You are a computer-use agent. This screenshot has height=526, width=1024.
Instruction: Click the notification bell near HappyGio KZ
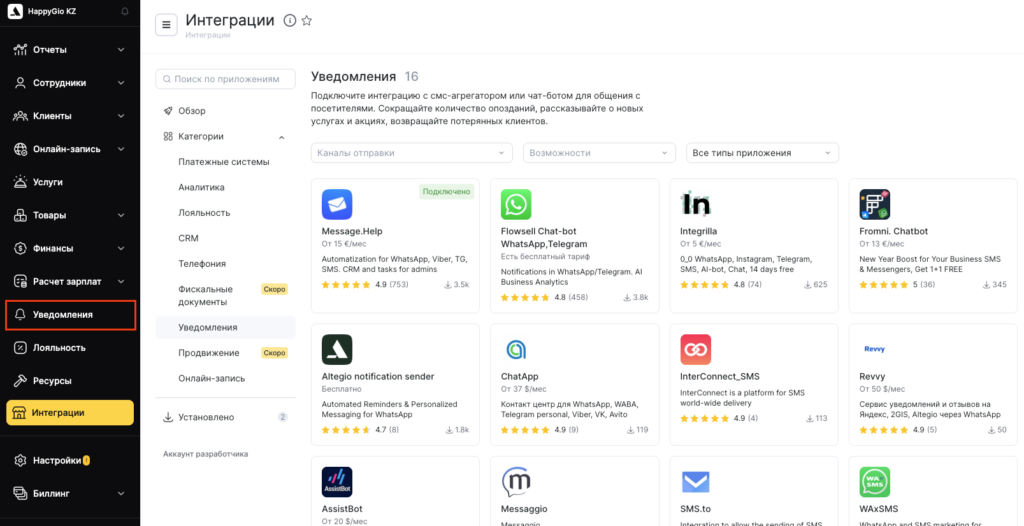click(x=124, y=12)
